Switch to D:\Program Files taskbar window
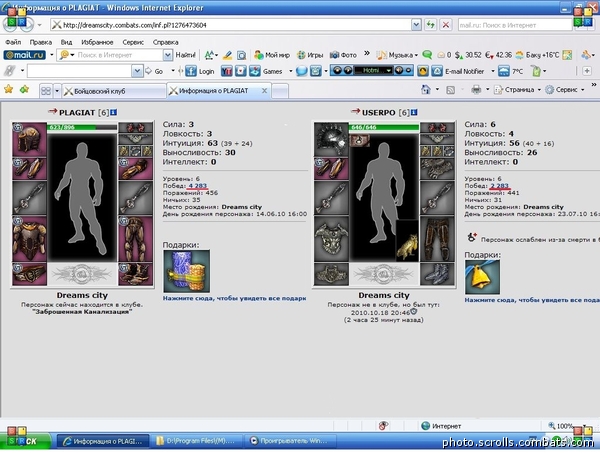This screenshot has width=600, height=453. (x=196, y=441)
